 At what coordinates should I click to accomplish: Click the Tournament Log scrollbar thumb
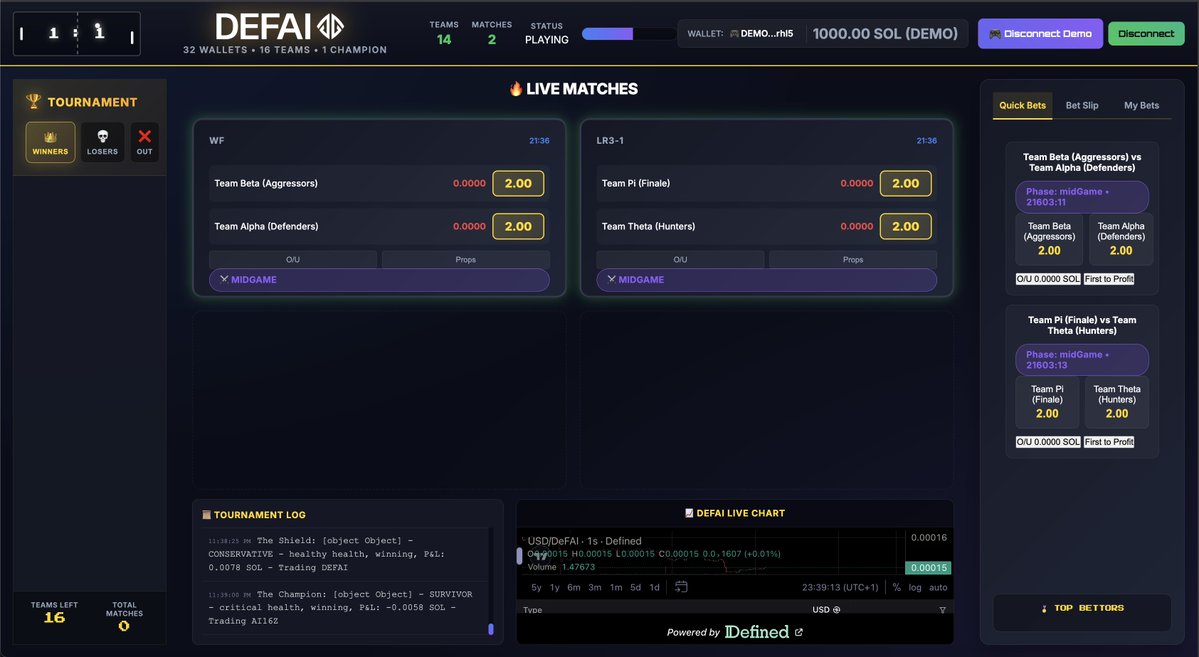point(491,629)
